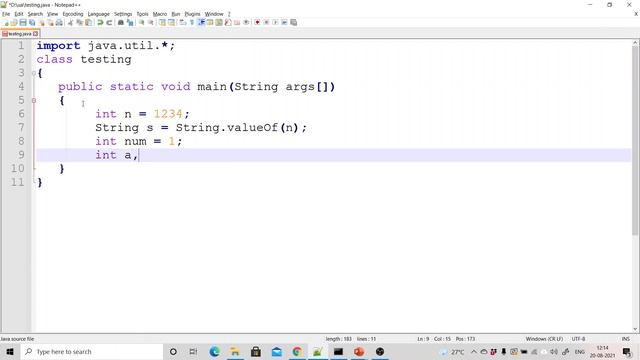Open the Settings menu
This screenshot has width=640, height=360.
pyautogui.click(x=123, y=14)
